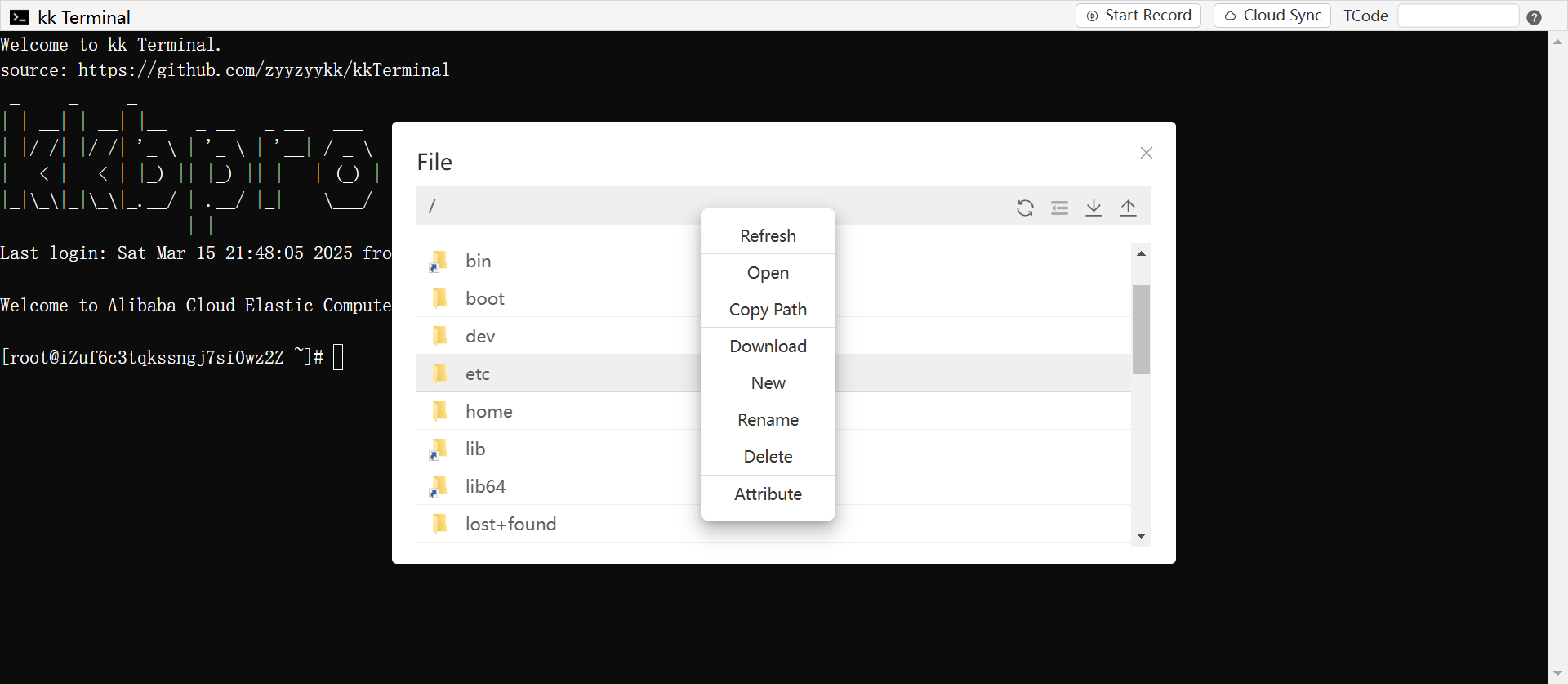Image resolution: width=1568 pixels, height=684 pixels.
Task: Click the TCode input field
Action: [1457, 16]
